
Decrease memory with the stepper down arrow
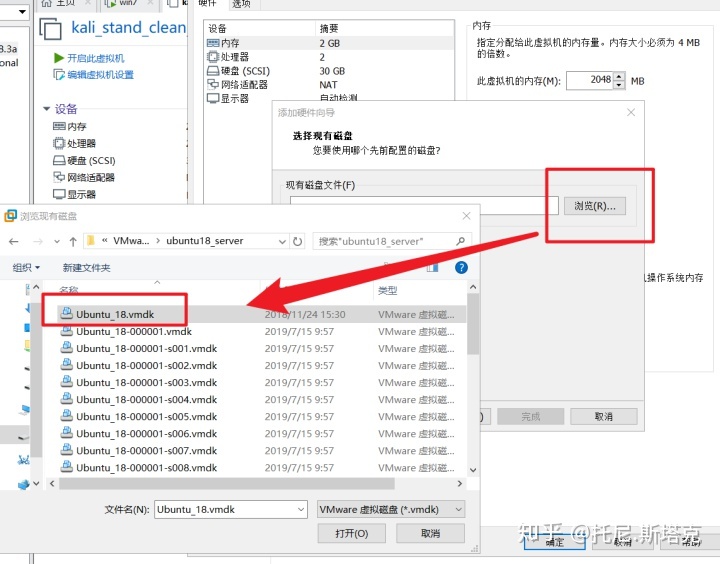619,85
